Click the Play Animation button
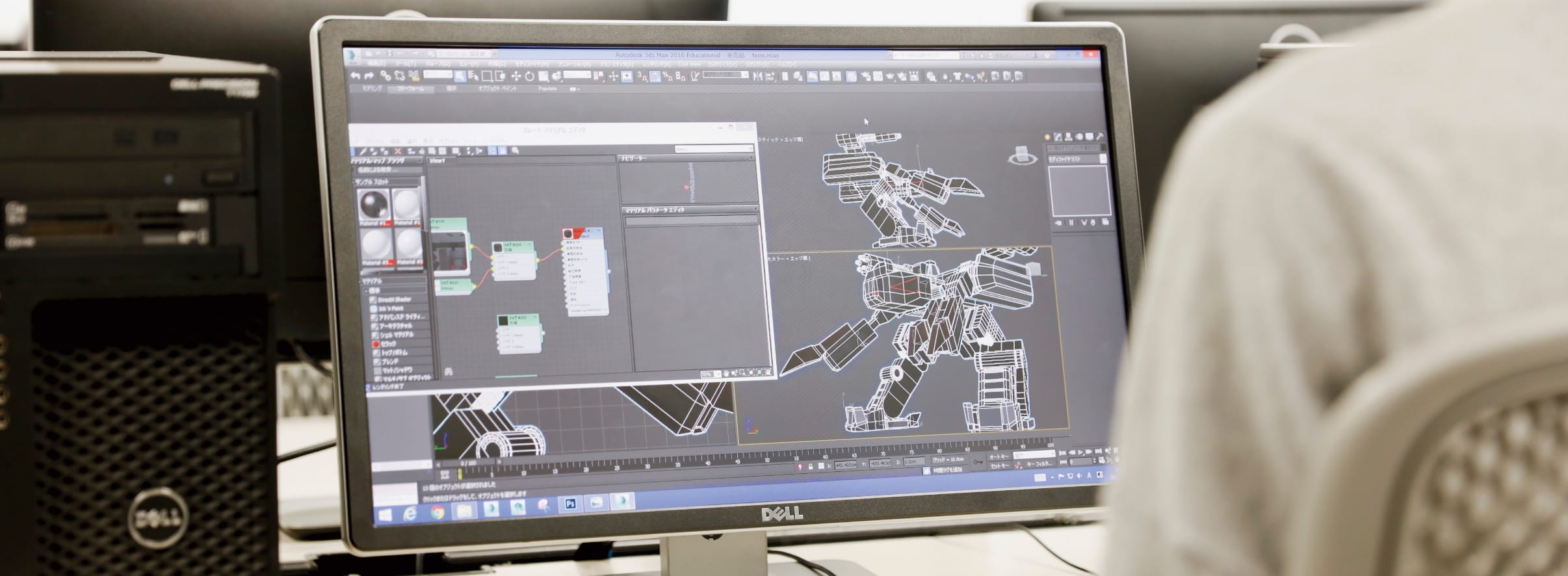 [1081, 452]
